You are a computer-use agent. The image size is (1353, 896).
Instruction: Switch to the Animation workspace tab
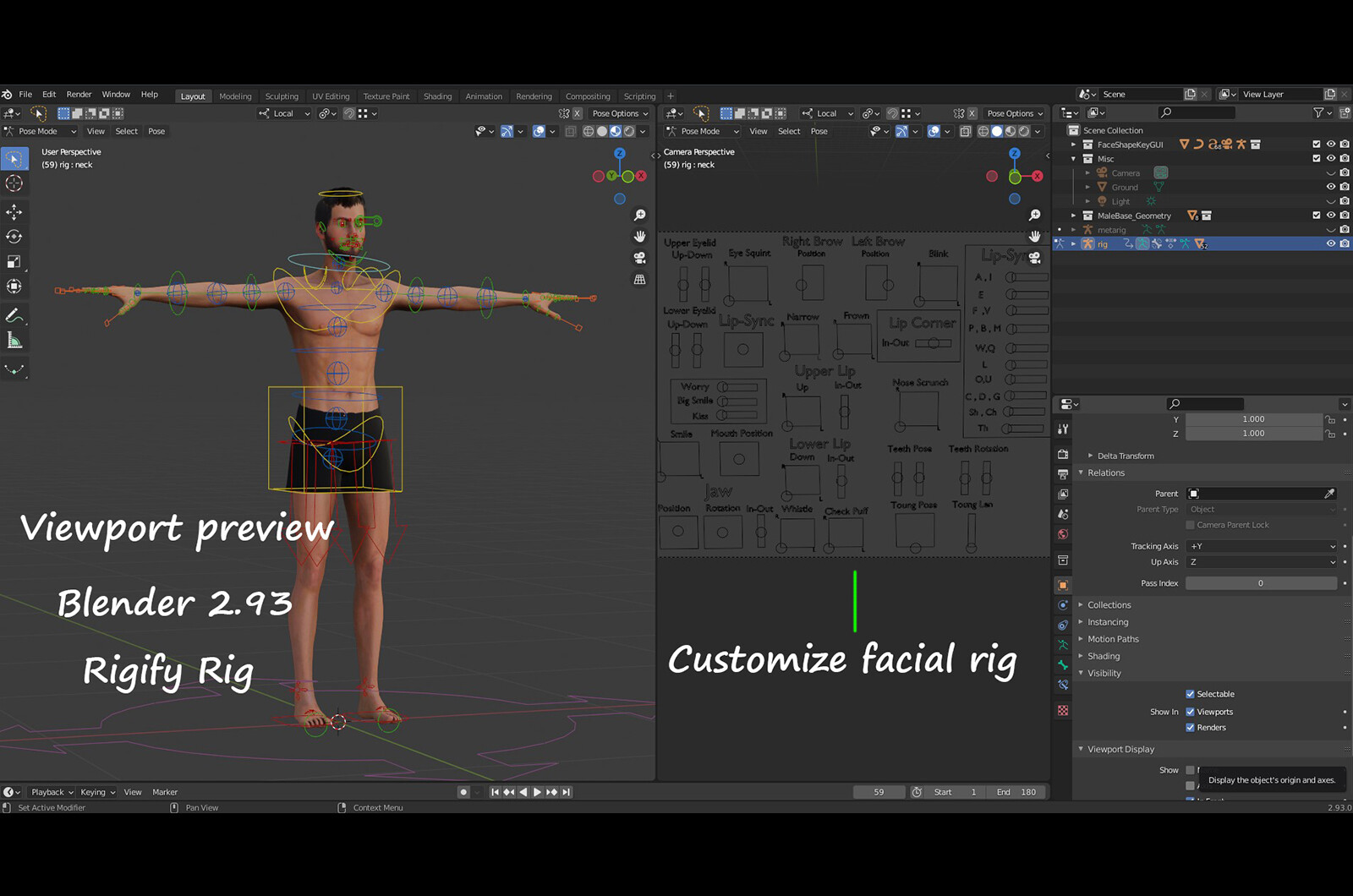484,96
